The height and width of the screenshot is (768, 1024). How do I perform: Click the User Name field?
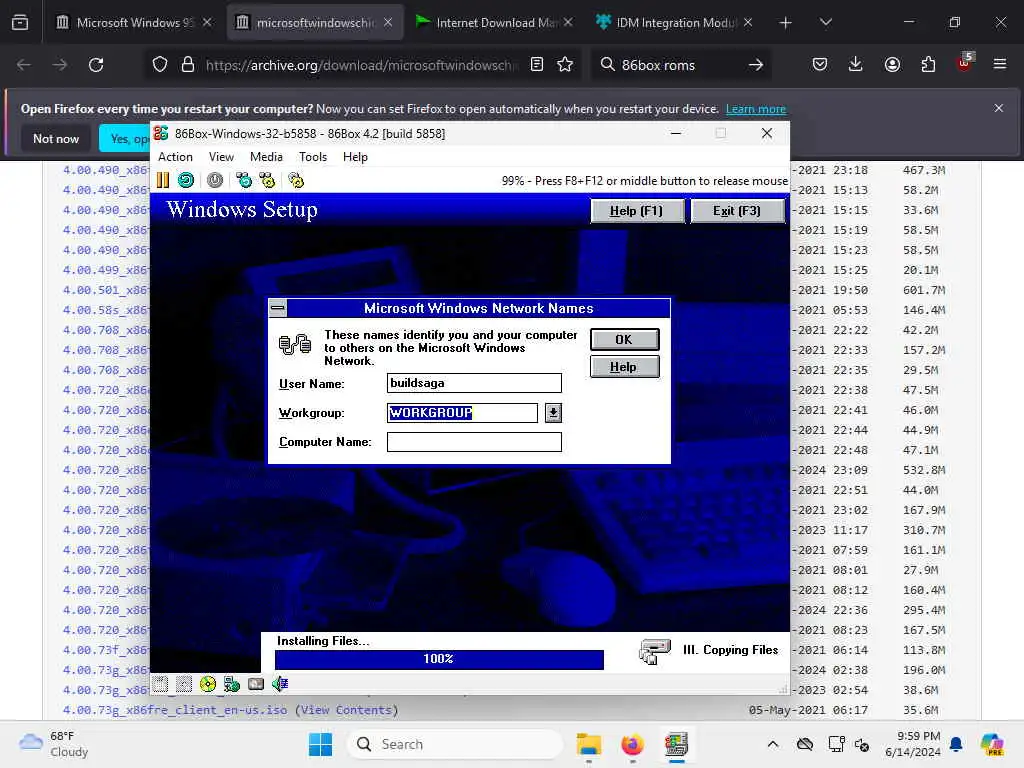pos(474,383)
